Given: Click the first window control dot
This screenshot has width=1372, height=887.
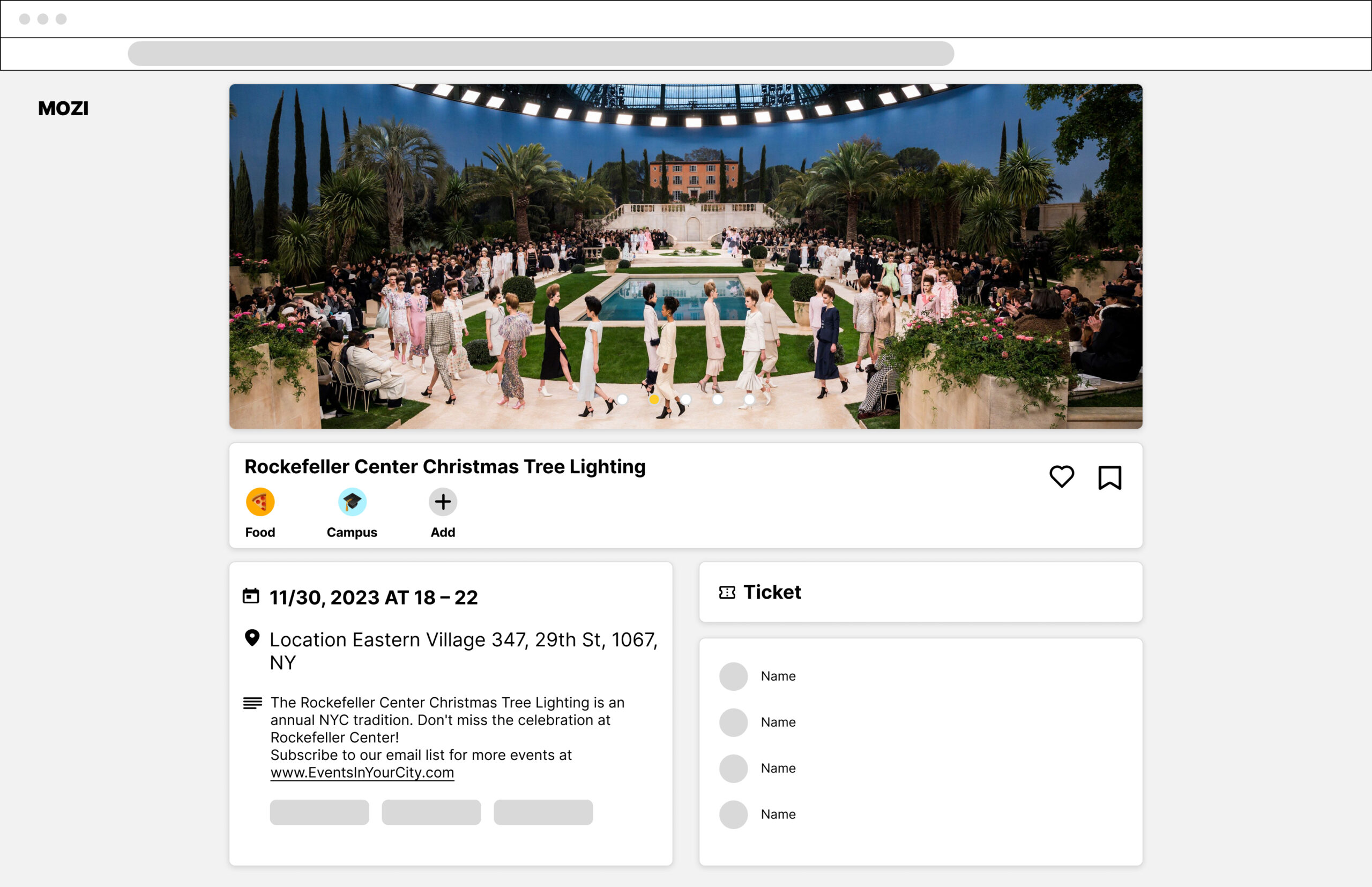Looking at the screenshot, I should point(24,19).
